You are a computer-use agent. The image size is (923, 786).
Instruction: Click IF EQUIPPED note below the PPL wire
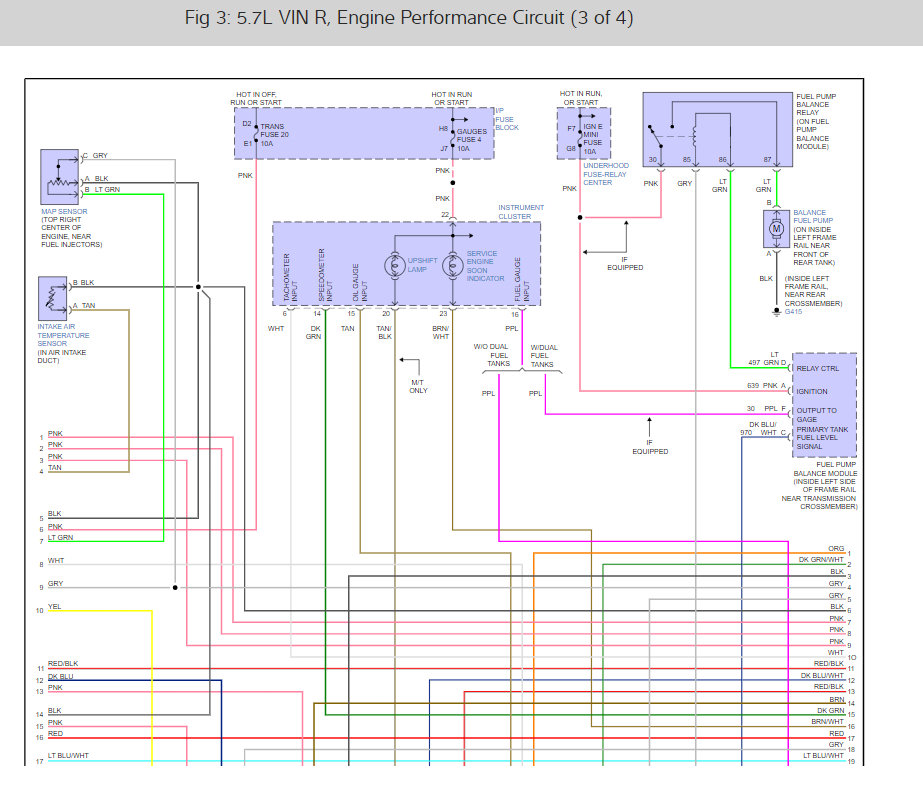(650, 447)
